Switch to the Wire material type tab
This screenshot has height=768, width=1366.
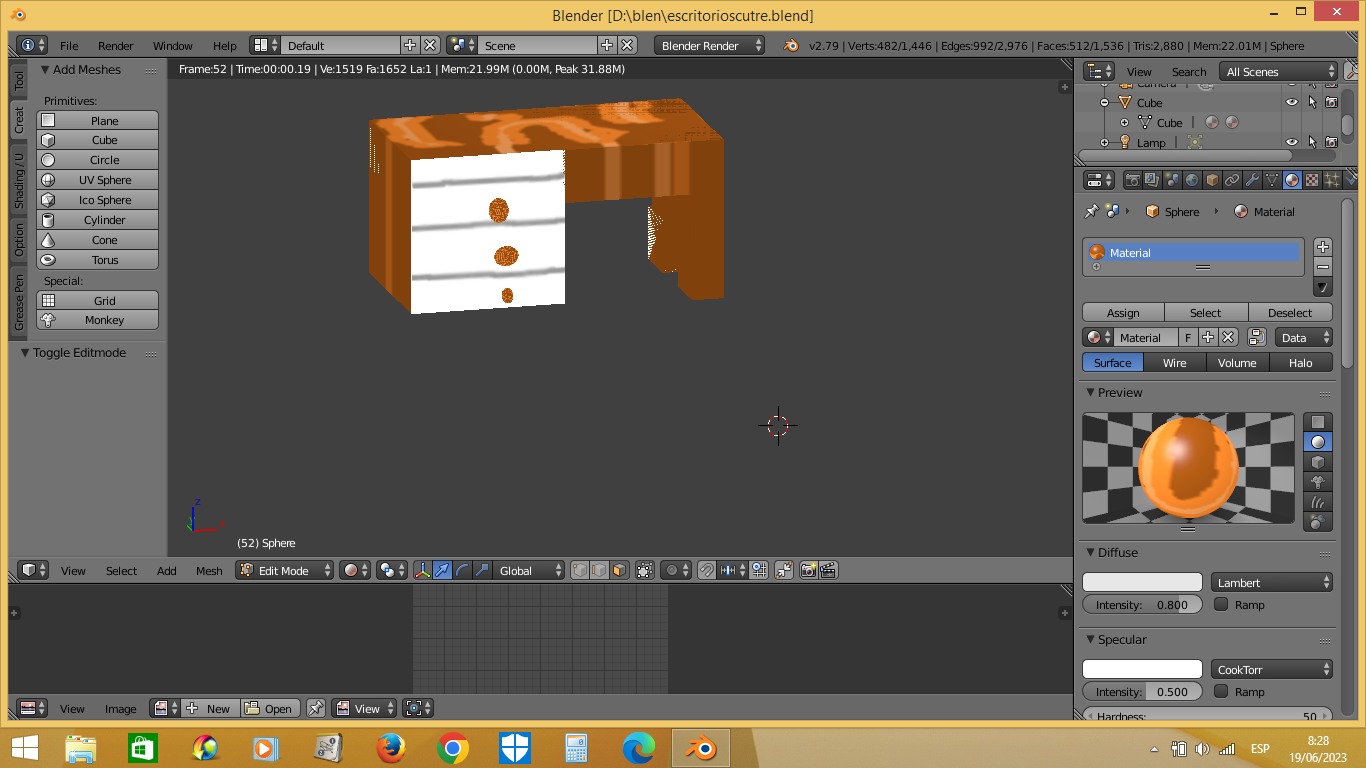[x=1174, y=362]
